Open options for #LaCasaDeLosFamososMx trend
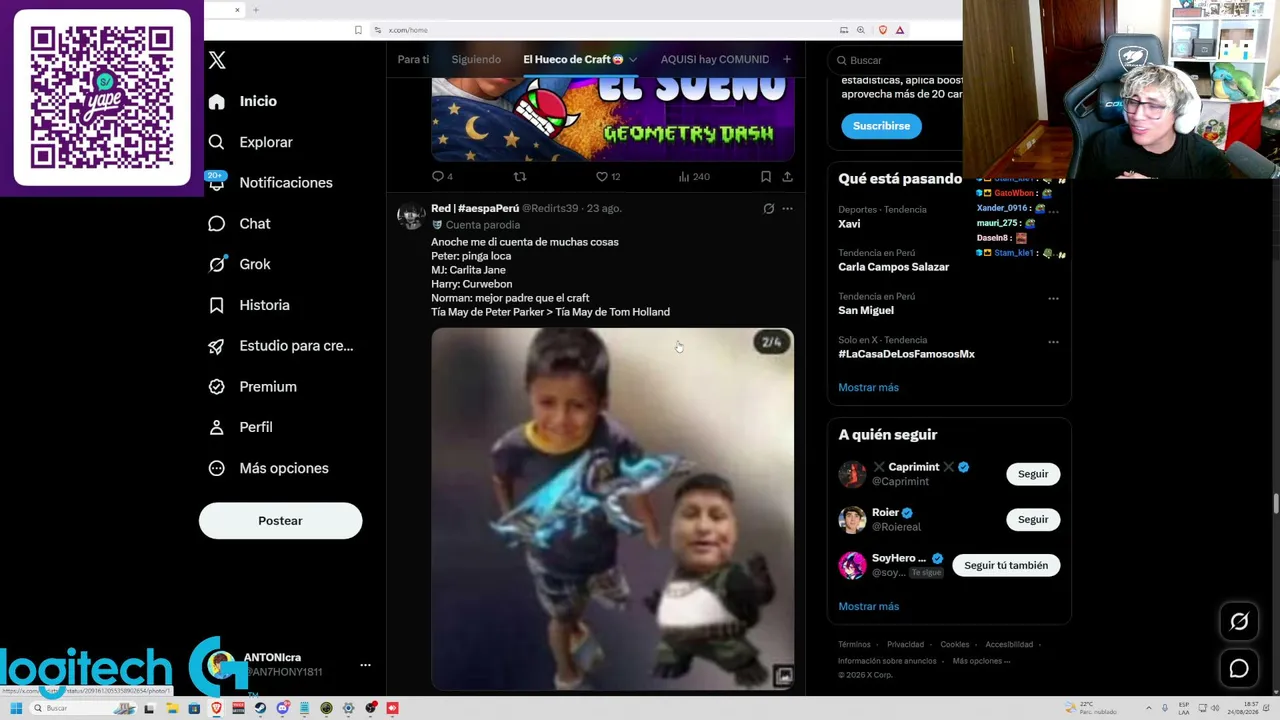The image size is (1280, 720). tap(1053, 342)
